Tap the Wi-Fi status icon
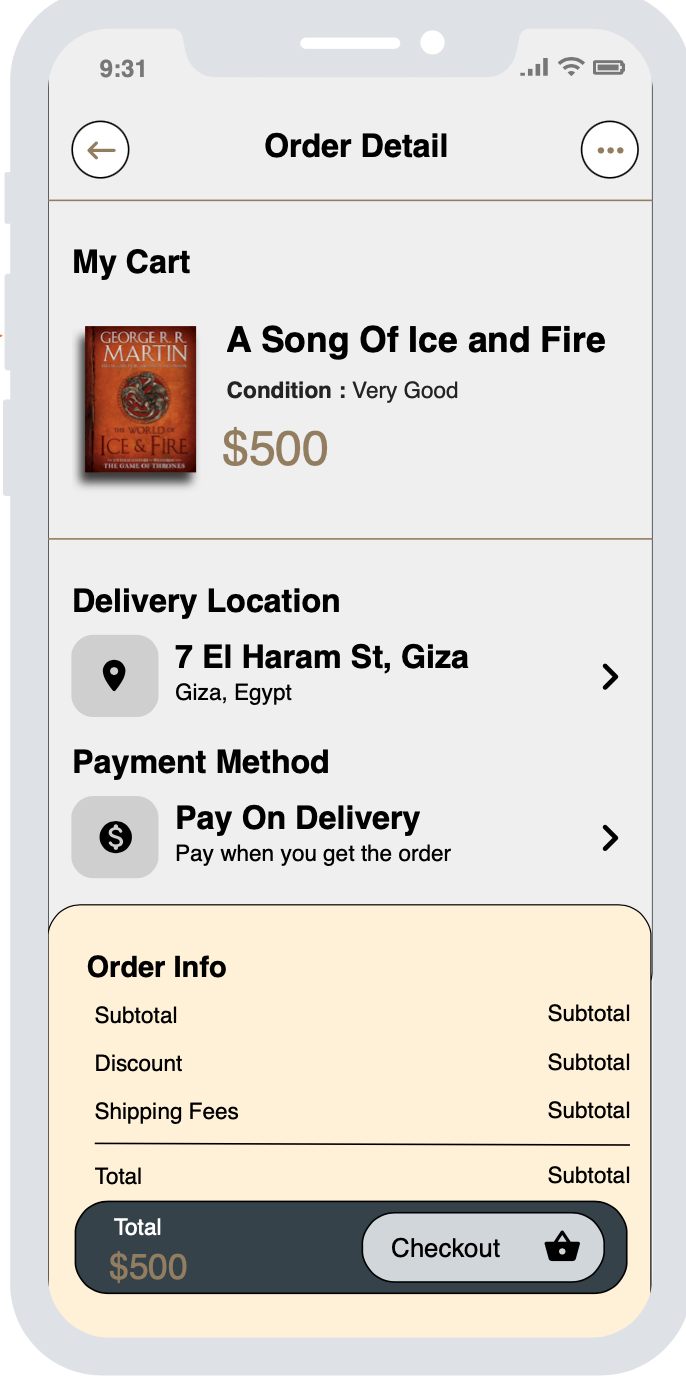686x1382 pixels. pos(569,67)
